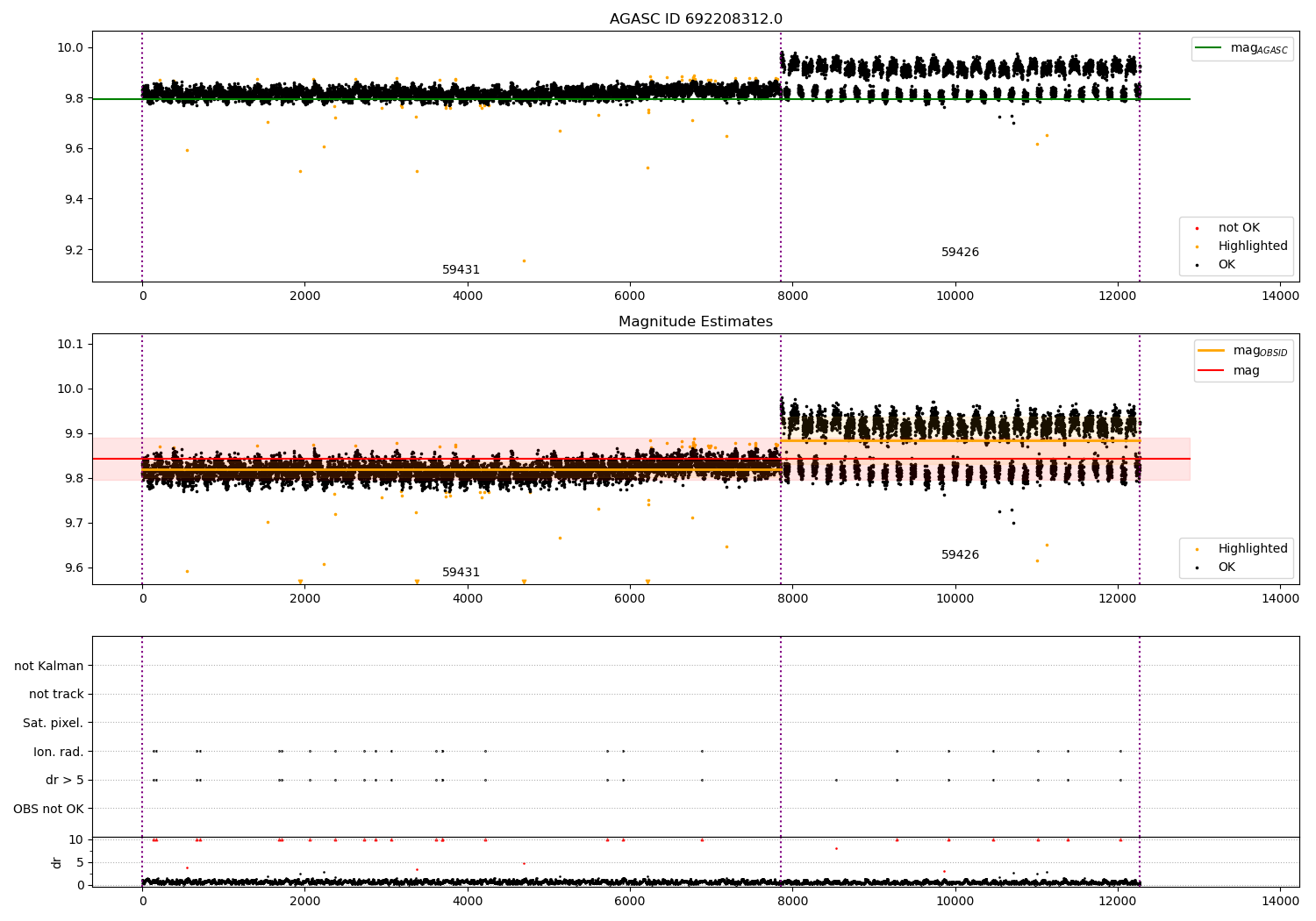Viewport: 1316px width, 921px height.
Task: Click the "6000" x-tick under the Magnitude Estimates plot
Action: tap(630, 599)
